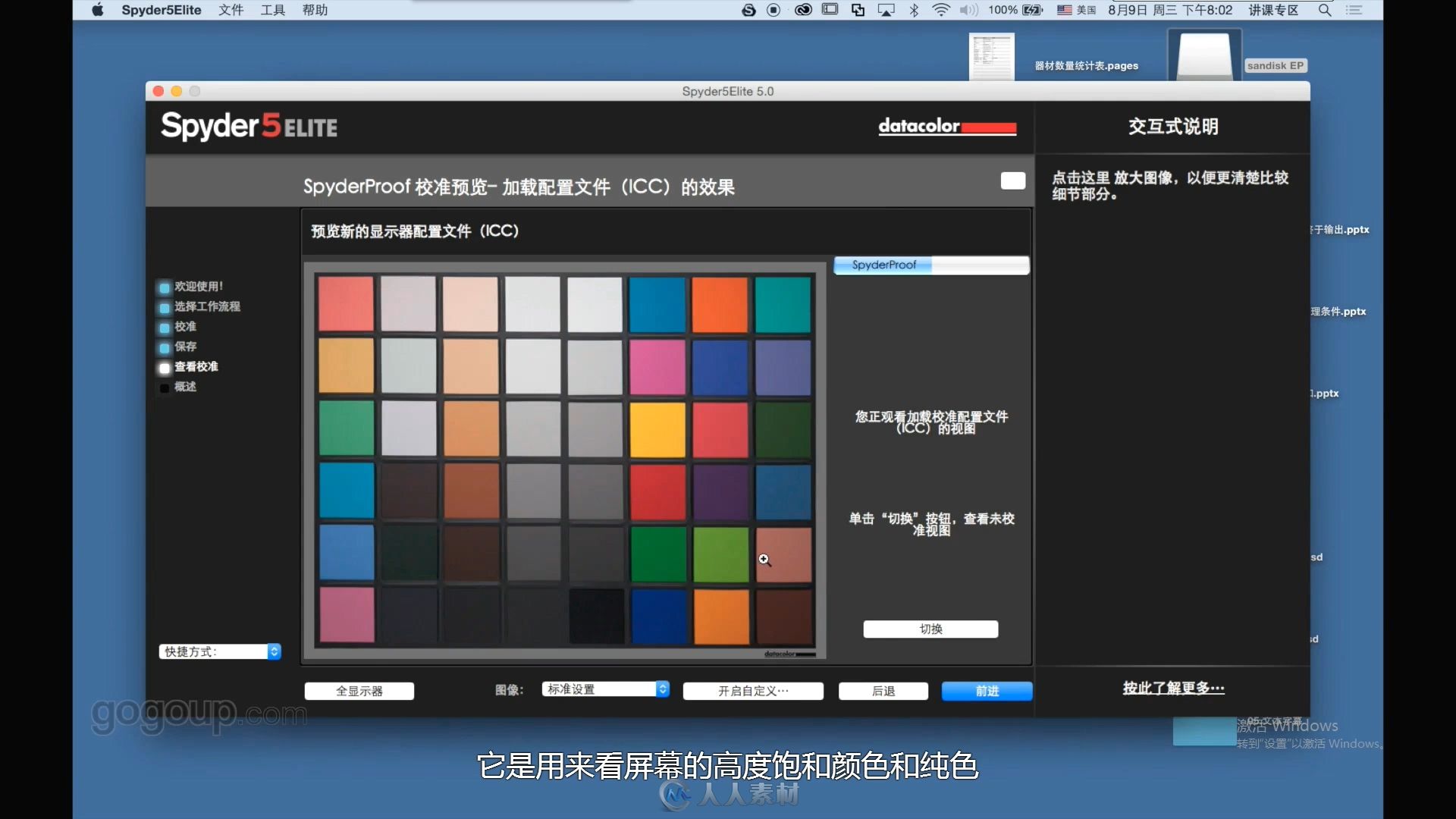Click the Creative Cloud menu bar icon

(x=803, y=10)
